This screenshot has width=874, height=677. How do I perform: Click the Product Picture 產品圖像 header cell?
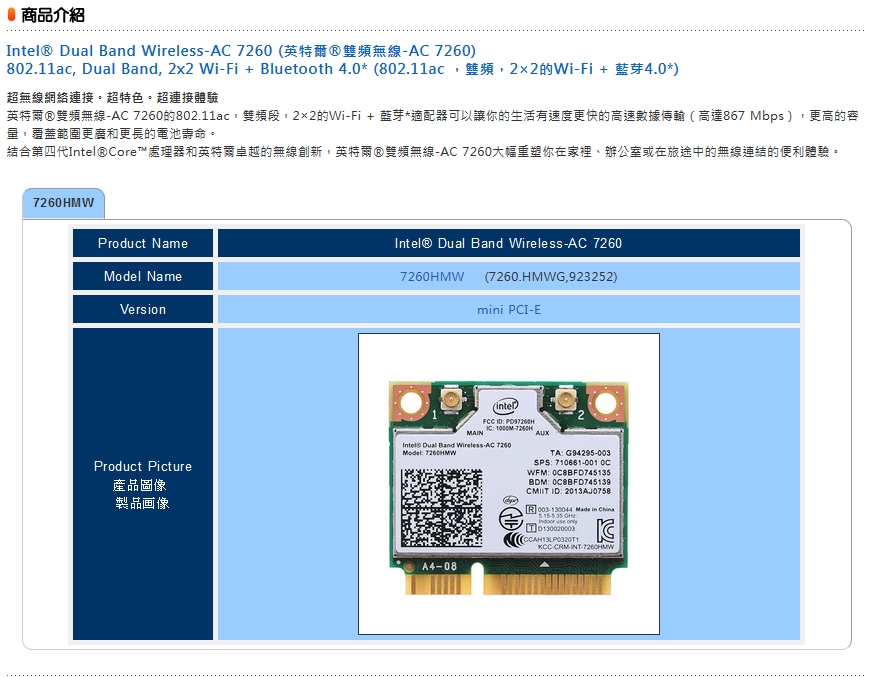point(143,484)
